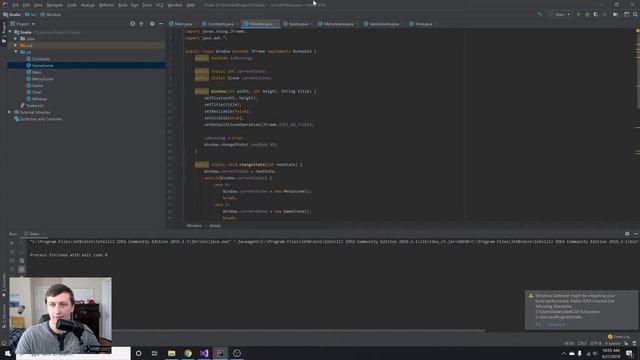Screen dimensions: 640x360
Task: Toggle soft-wrap icon in Run panel toolbar
Action: pyautogui.click(x=22, y=260)
